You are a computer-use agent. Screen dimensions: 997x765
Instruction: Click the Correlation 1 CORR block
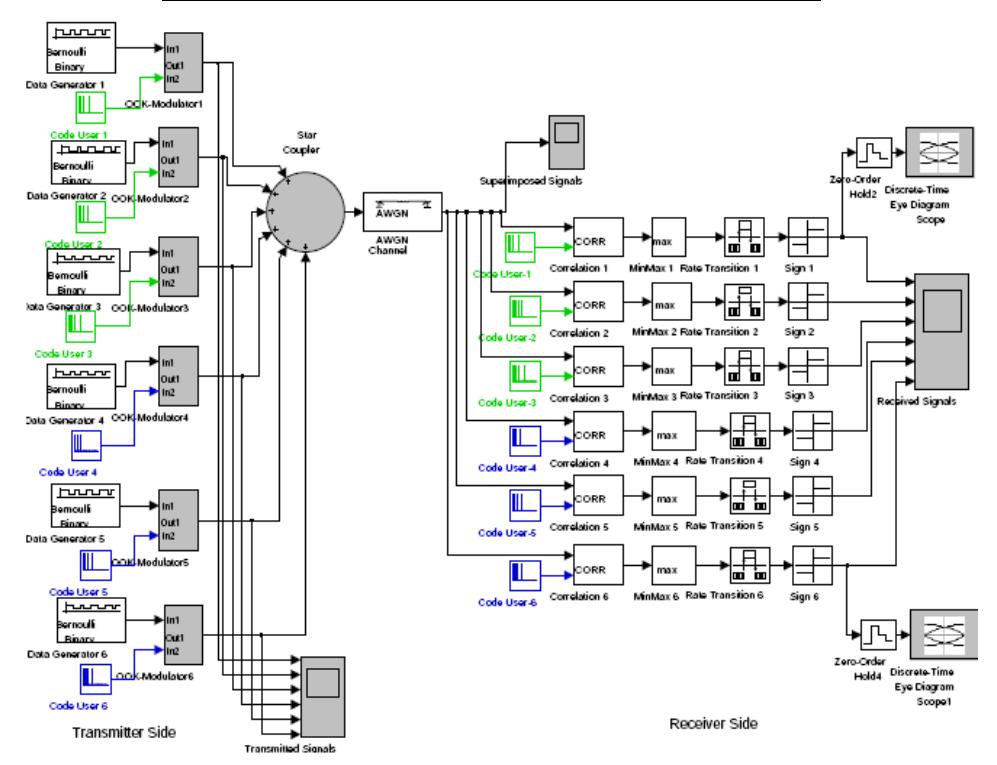pos(598,237)
